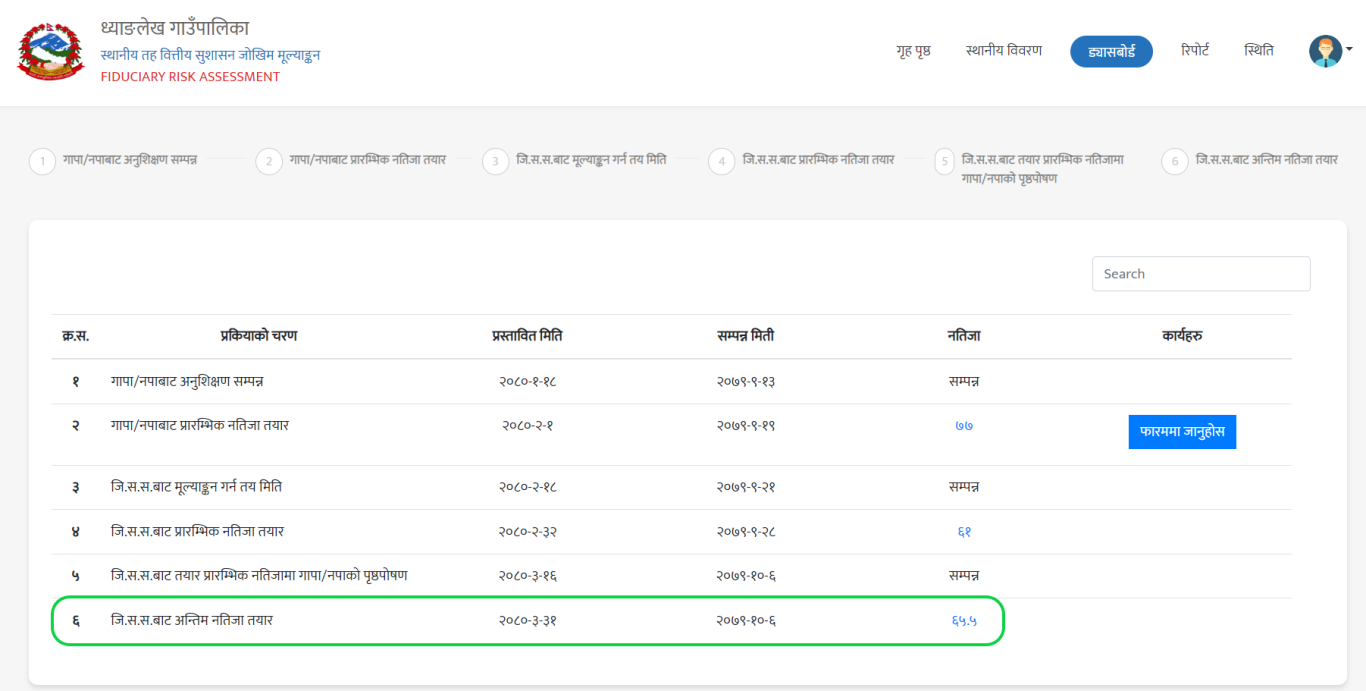The height and width of the screenshot is (691, 1366).
Task: Click the ध्याङलेख गाउँपालिका title text
Action: click(175, 28)
